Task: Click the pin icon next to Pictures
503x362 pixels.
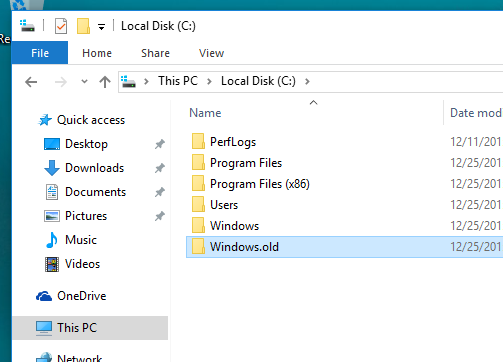Action: click(160, 216)
